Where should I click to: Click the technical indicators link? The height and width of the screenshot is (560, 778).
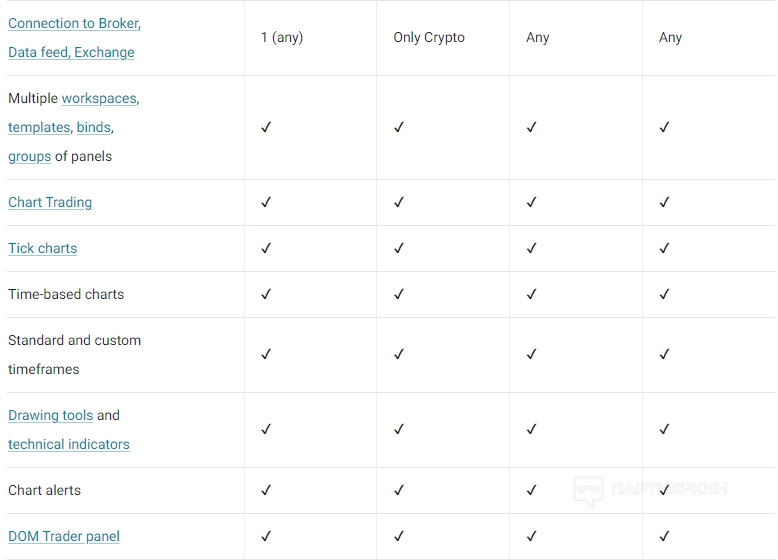pyautogui.click(x=68, y=444)
